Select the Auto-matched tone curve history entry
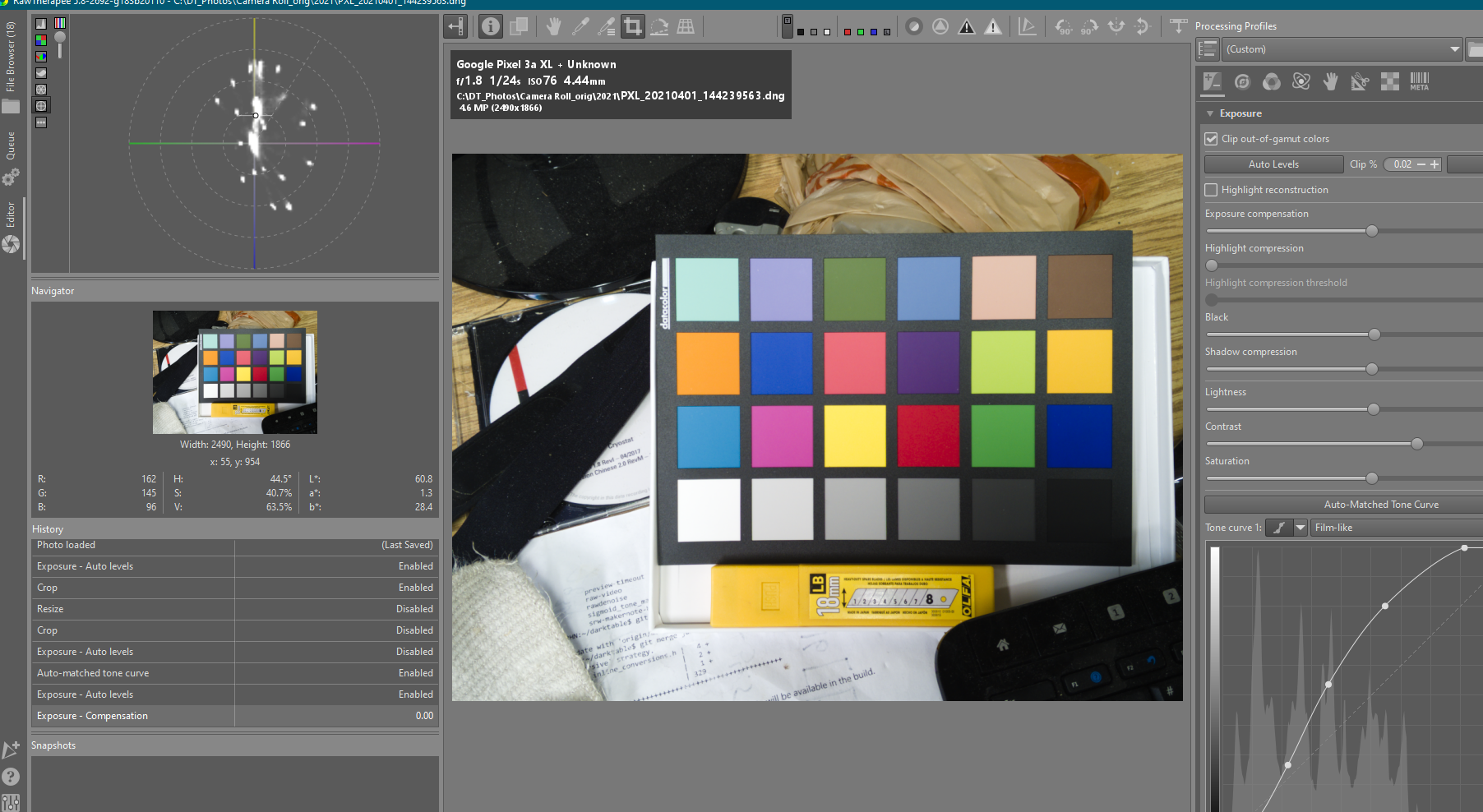The image size is (1483, 812). (234, 673)
